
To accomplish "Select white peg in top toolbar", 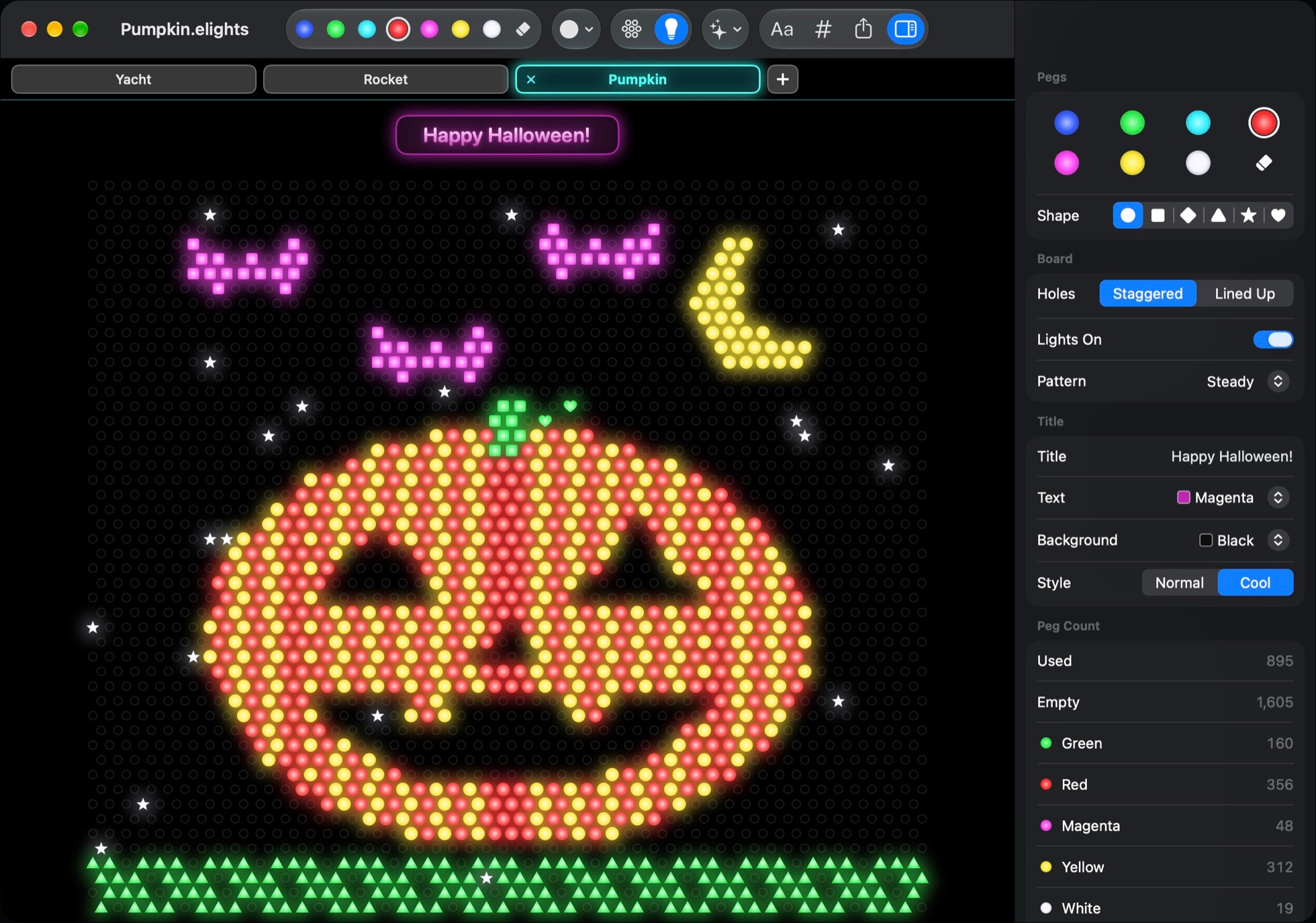I will [x=491, y=29].
